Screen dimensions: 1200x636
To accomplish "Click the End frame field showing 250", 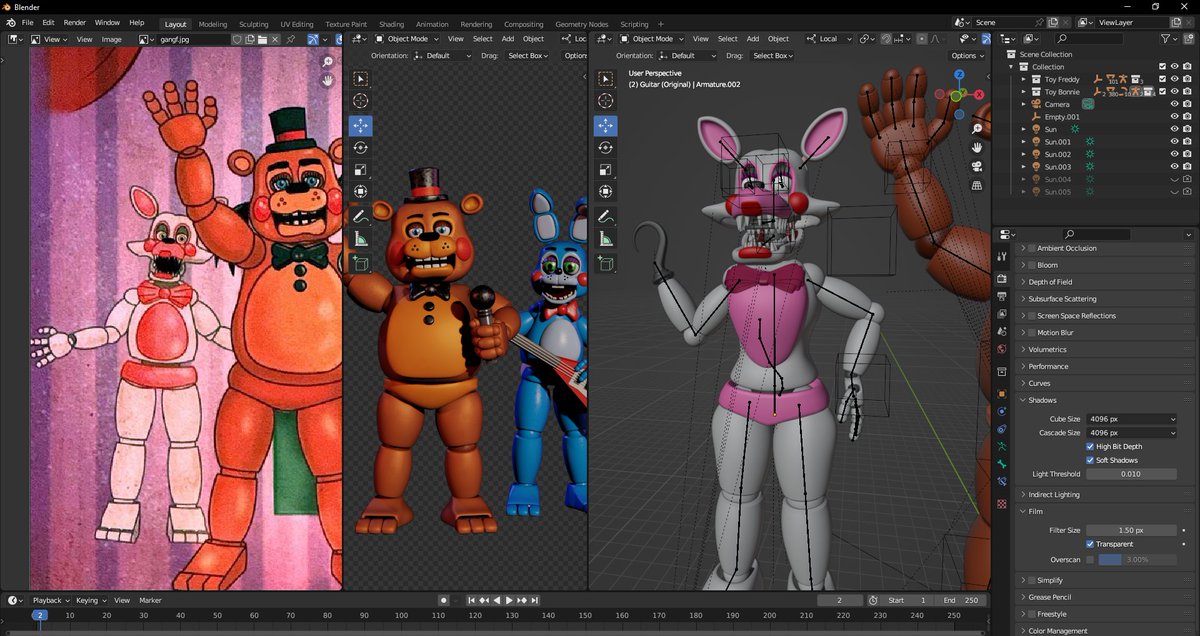I will click(x=962, y=600).
